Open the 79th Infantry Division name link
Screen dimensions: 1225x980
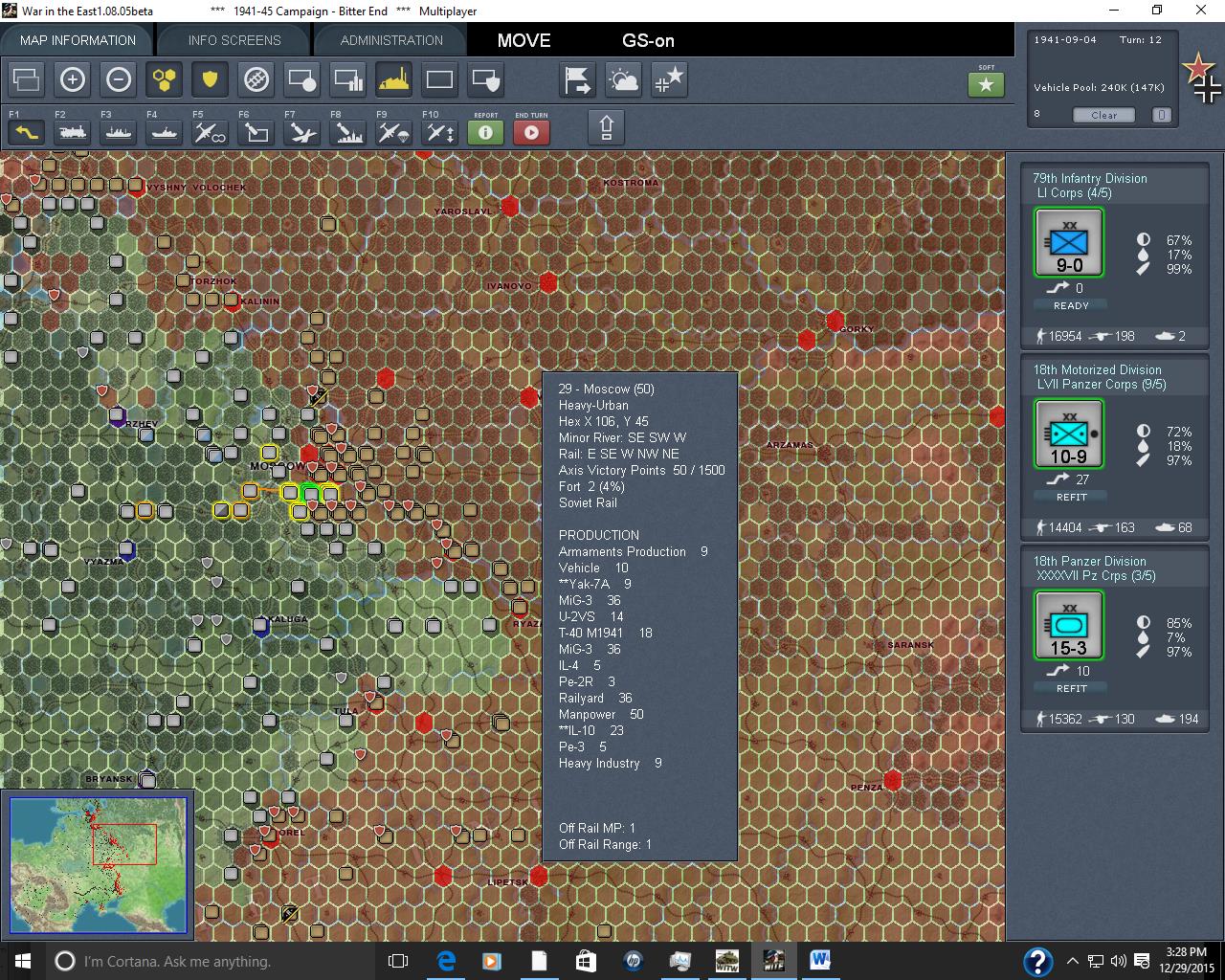click(x=1089, y=178)
